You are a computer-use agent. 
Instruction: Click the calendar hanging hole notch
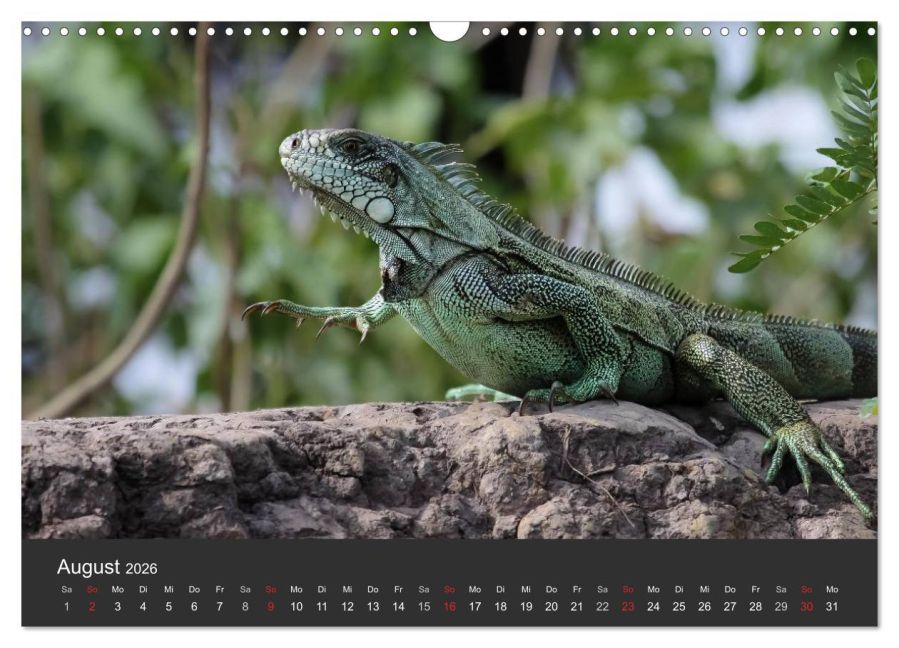coord(450,30)
